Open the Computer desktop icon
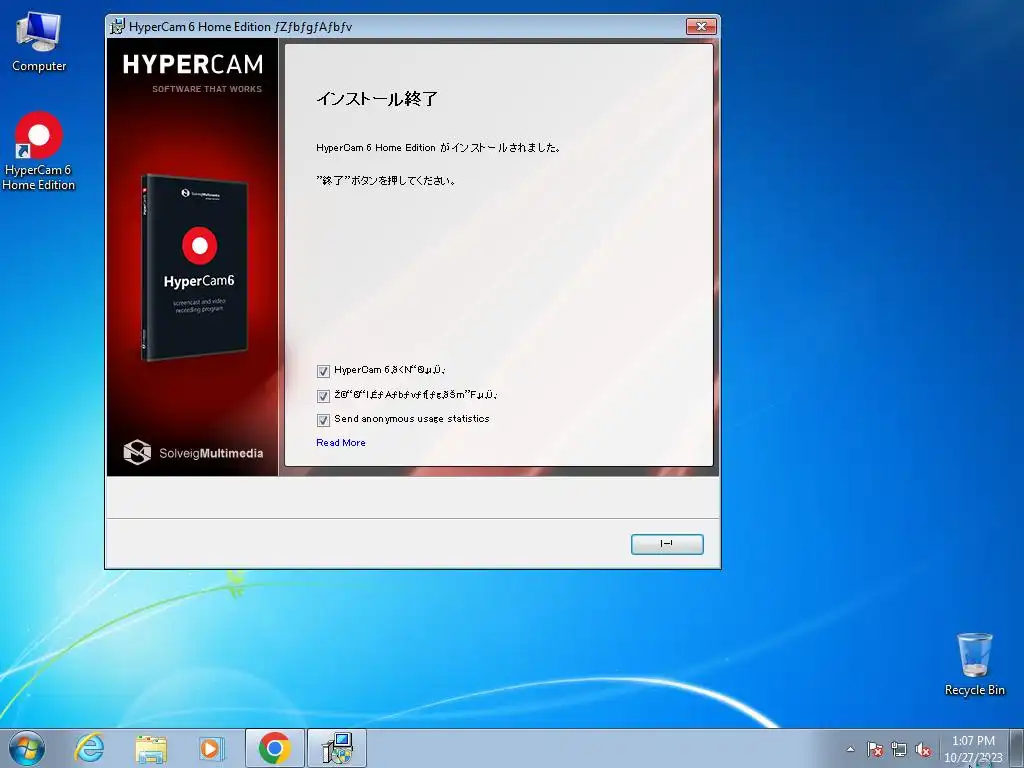The height and width of the screenshot is (768, 1024). (x=39, y=42)
